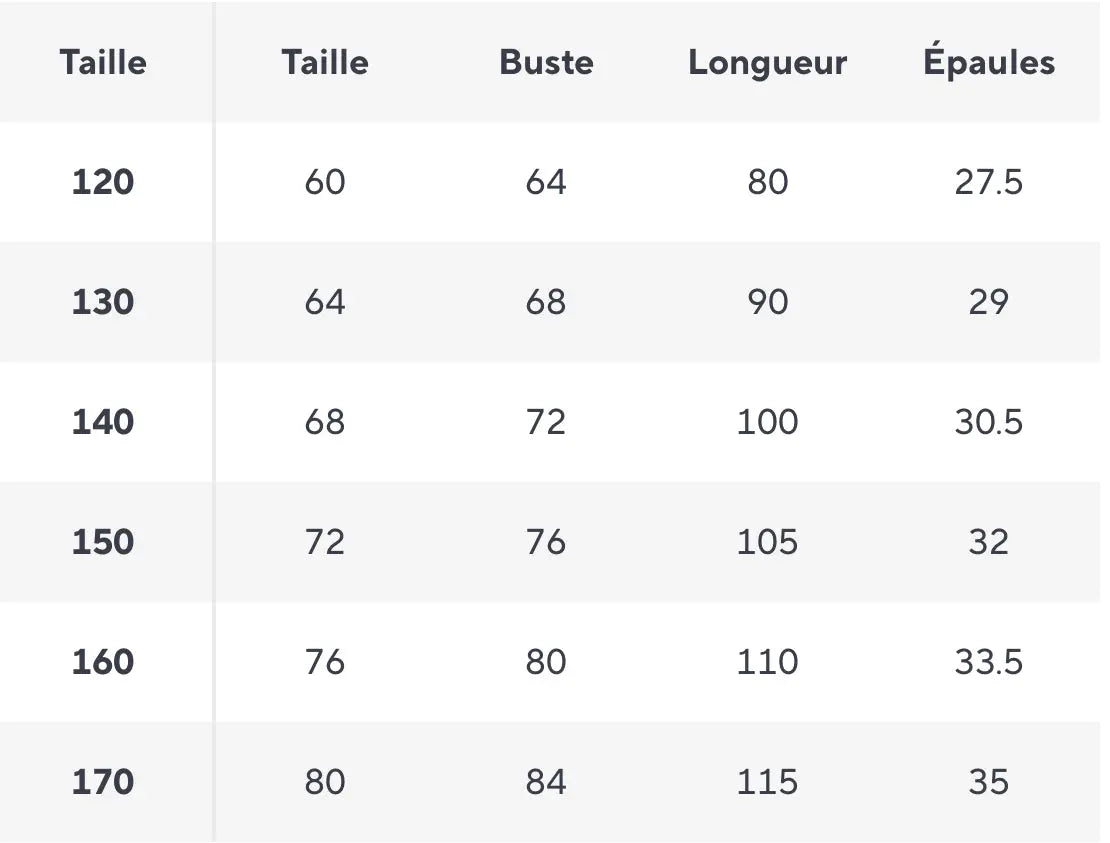The width and height of the screenshot is (1110, 843).
Task: Select shoulder value 35 in row 170
Action: (988, 782)
